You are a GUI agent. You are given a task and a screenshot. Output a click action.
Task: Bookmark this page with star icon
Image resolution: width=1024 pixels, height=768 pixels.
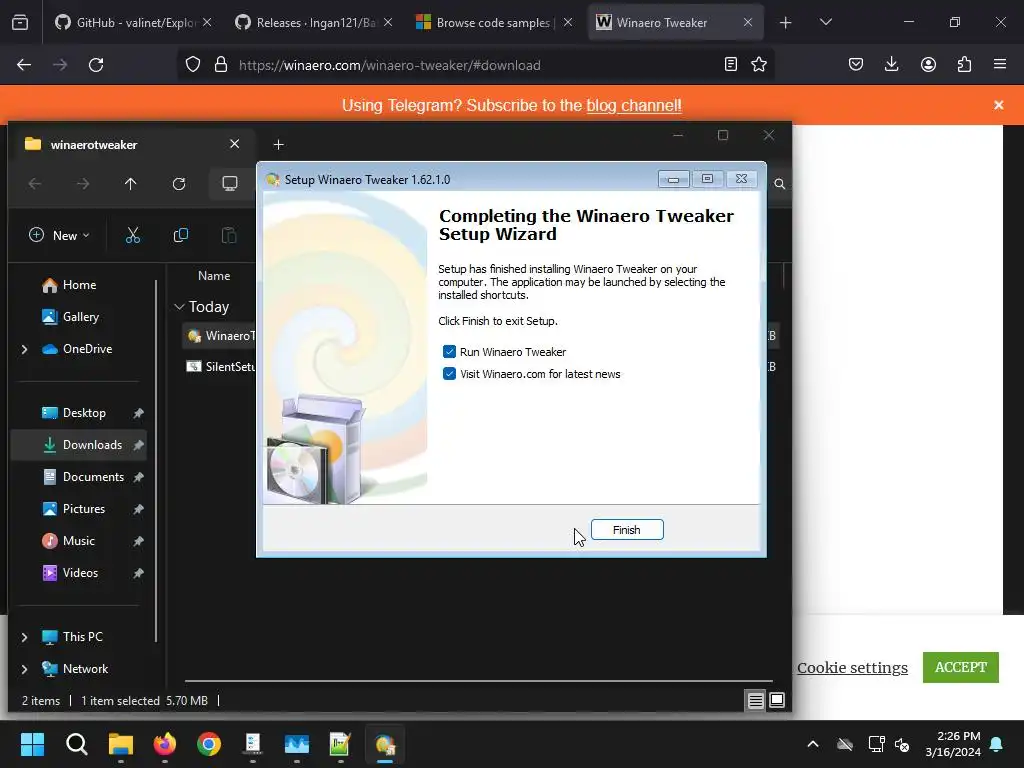[759, 64]
